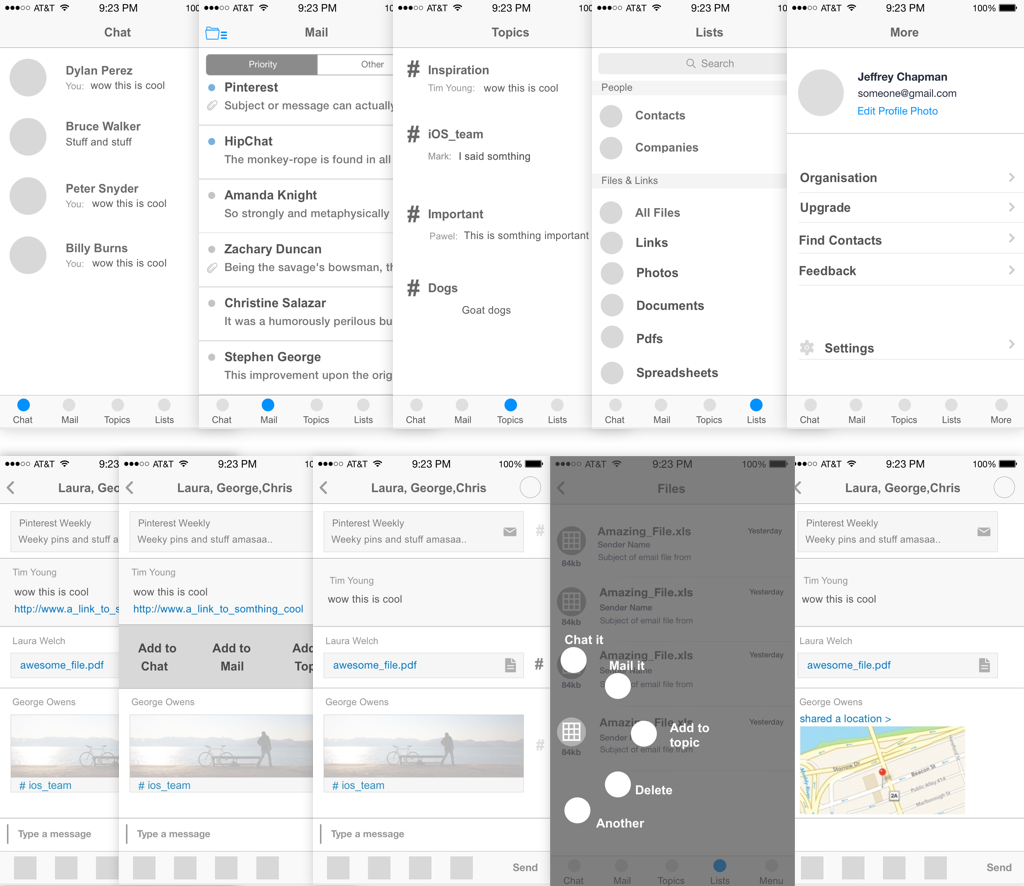Open Mail tab on the screen titled Chat

70,411
